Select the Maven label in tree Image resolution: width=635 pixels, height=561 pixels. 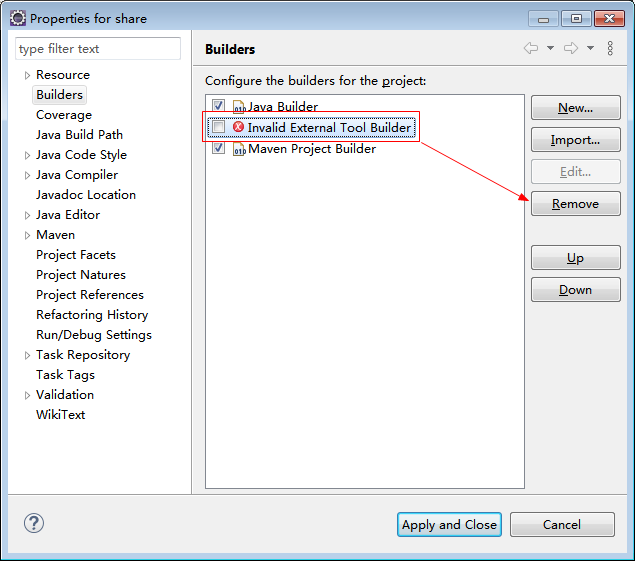55,235
